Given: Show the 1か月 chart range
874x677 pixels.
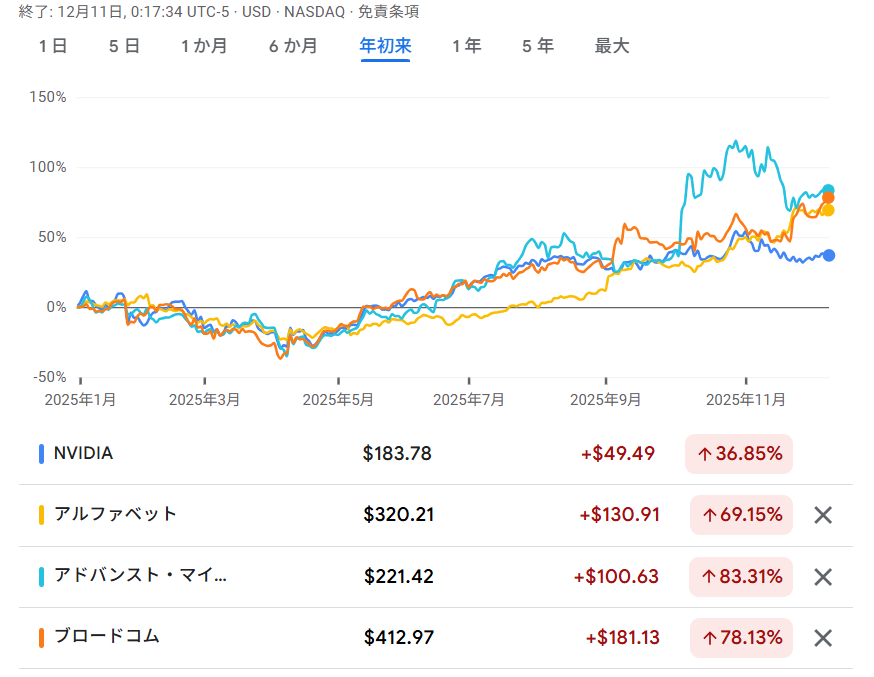Looking at the screenshot, I should (x=204, y=46).
